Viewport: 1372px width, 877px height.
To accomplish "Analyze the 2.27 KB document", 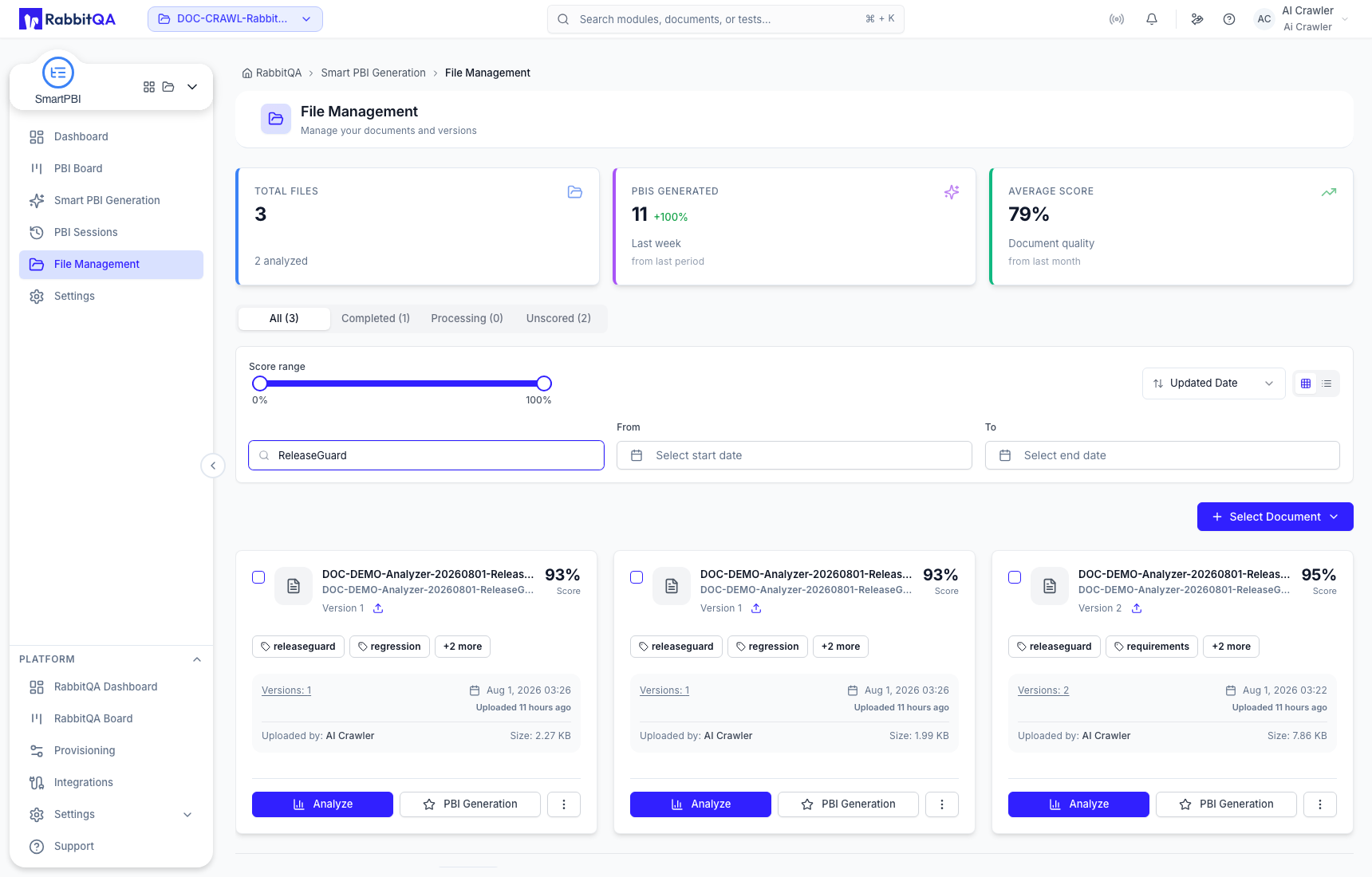I will click(x=322, y=804).
